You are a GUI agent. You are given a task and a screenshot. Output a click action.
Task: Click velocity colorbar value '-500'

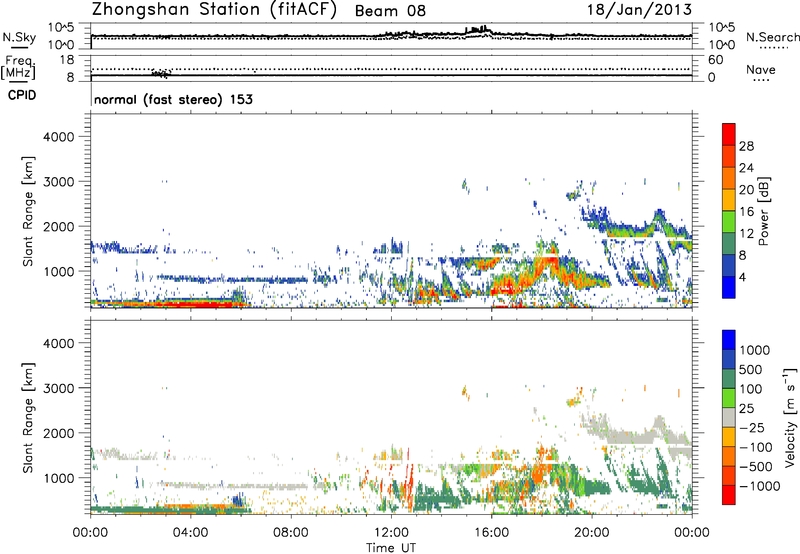(x=756, y=467)
